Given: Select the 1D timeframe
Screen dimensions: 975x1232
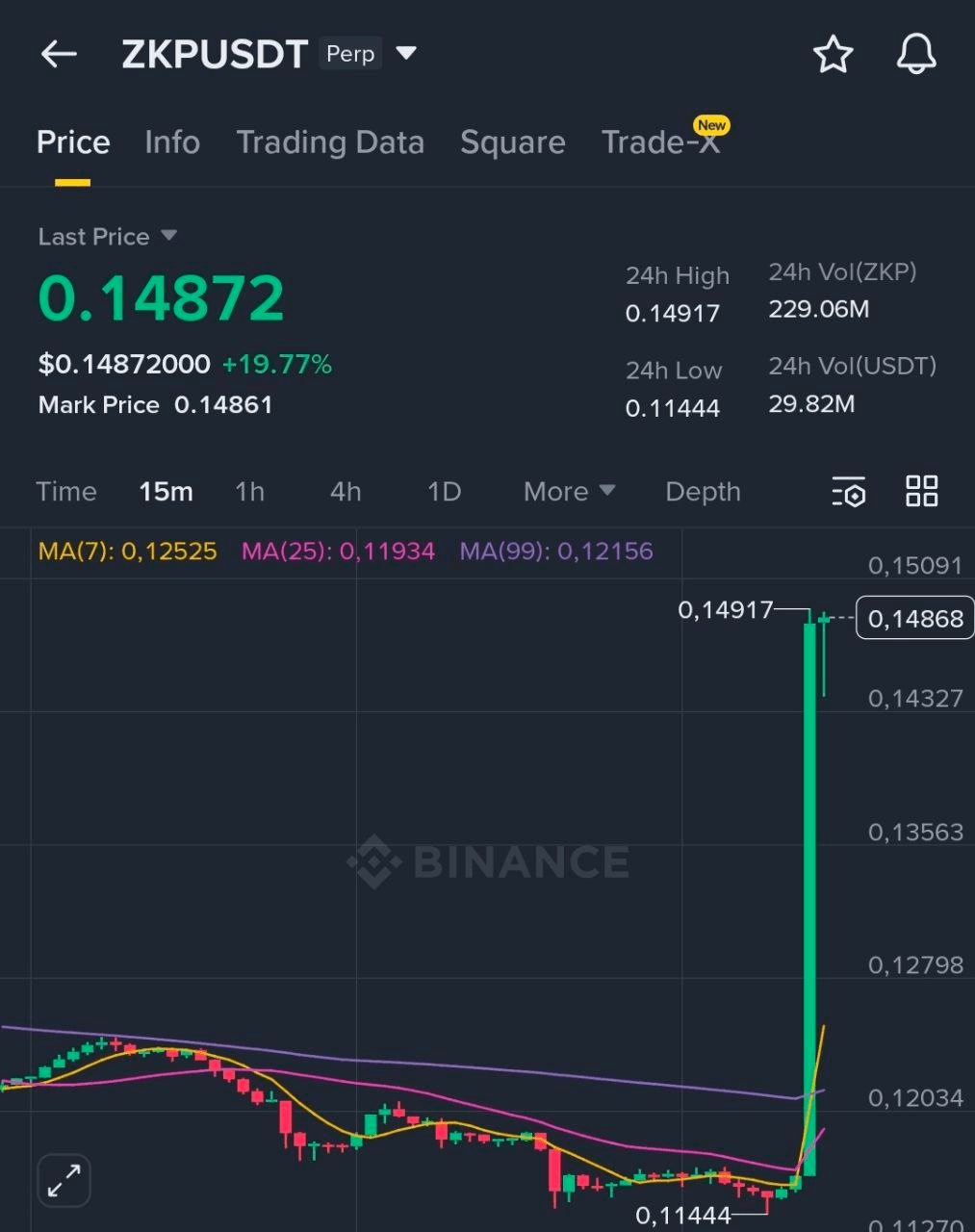Looking at the screenshot, I should [x=444, y=492].
